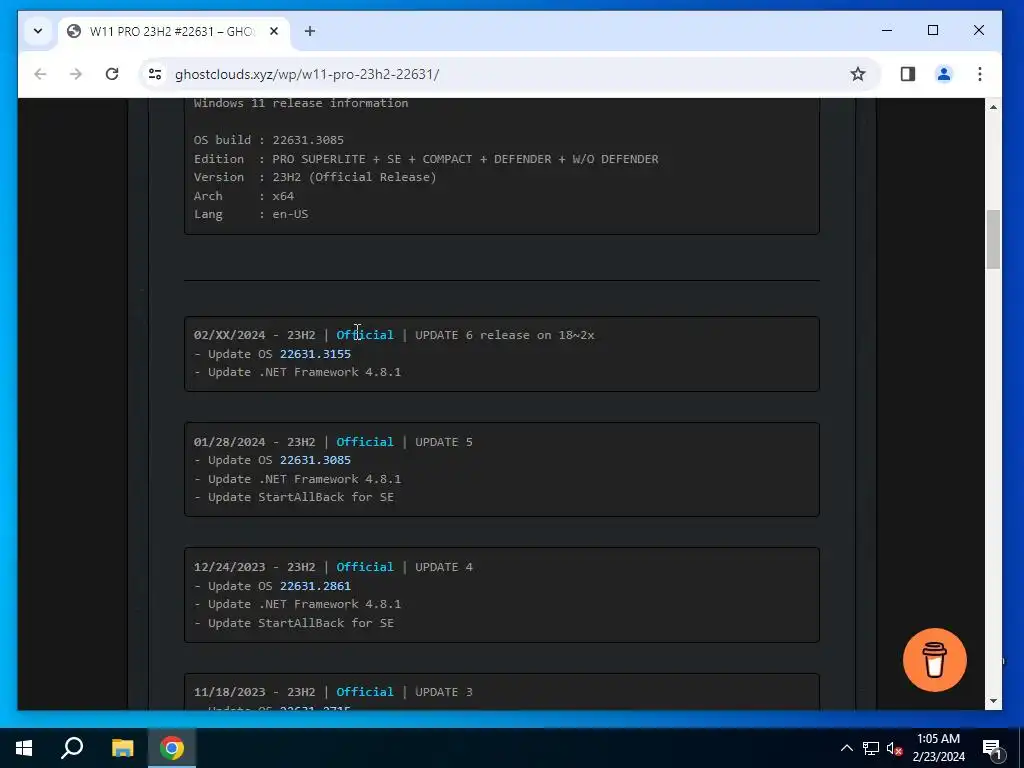Screen dimensions: 1024x768
Task: Click the 'Lang : en-US' line
Action: pyautogui.click(x=251, y=214)
